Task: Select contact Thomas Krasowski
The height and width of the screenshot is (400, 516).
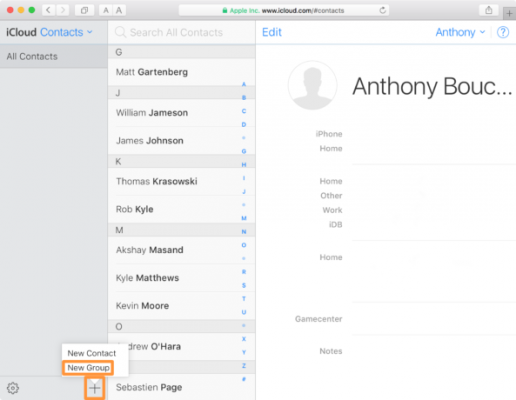Action: point(182,181)
